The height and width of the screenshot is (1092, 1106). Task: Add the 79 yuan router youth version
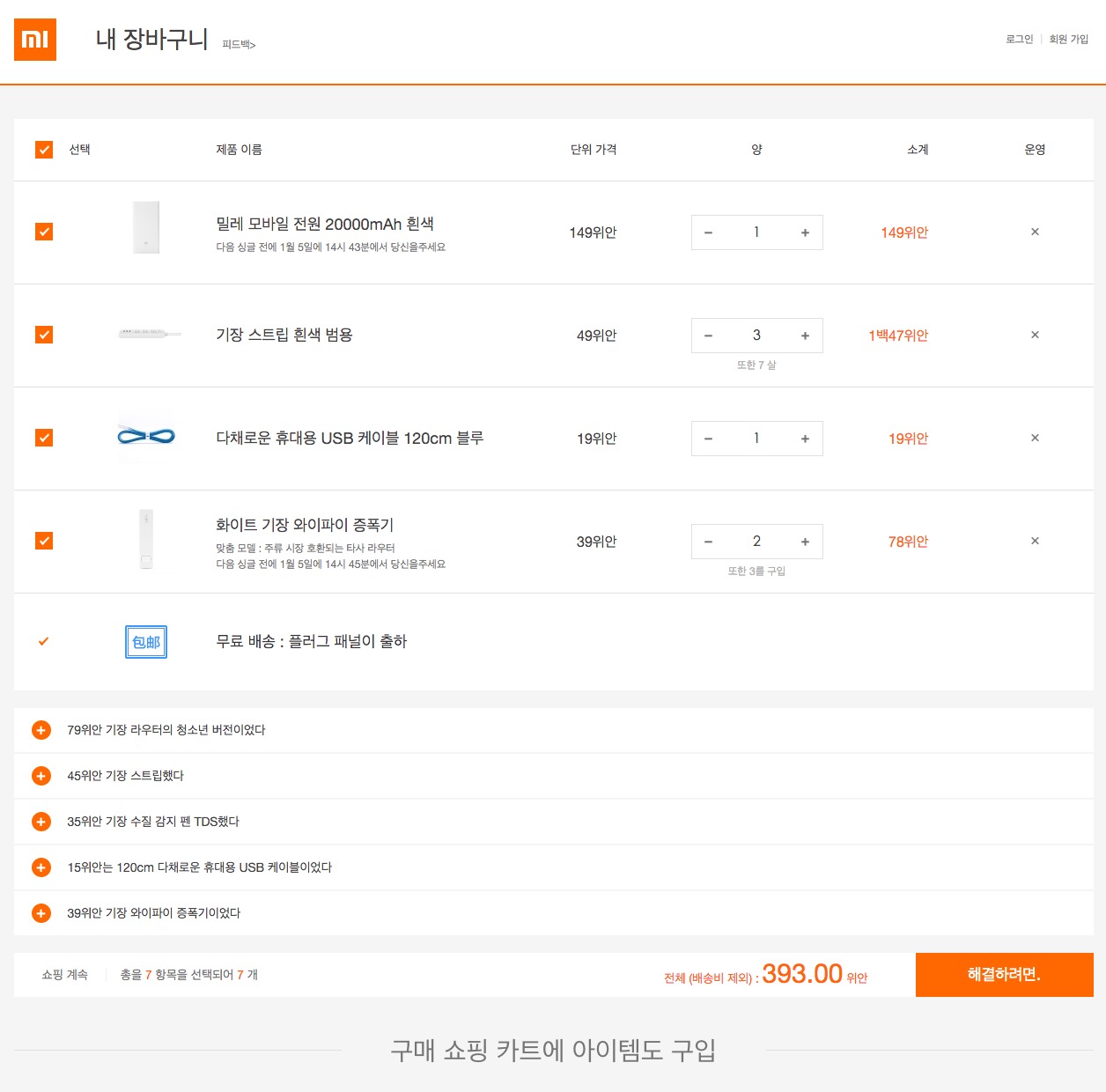click(x=41, y=730)
